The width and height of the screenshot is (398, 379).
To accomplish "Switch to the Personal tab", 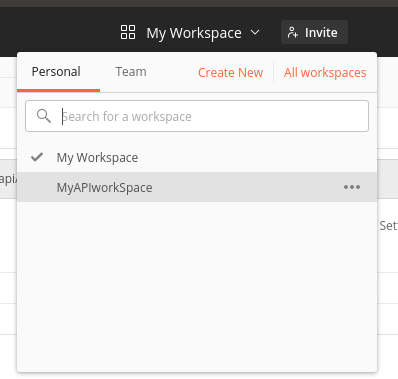I will (x=56, y=72).
